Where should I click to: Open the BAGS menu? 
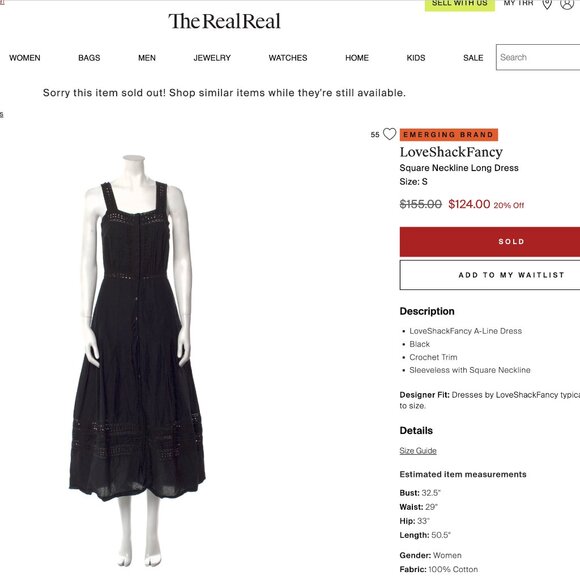point(89,58)
